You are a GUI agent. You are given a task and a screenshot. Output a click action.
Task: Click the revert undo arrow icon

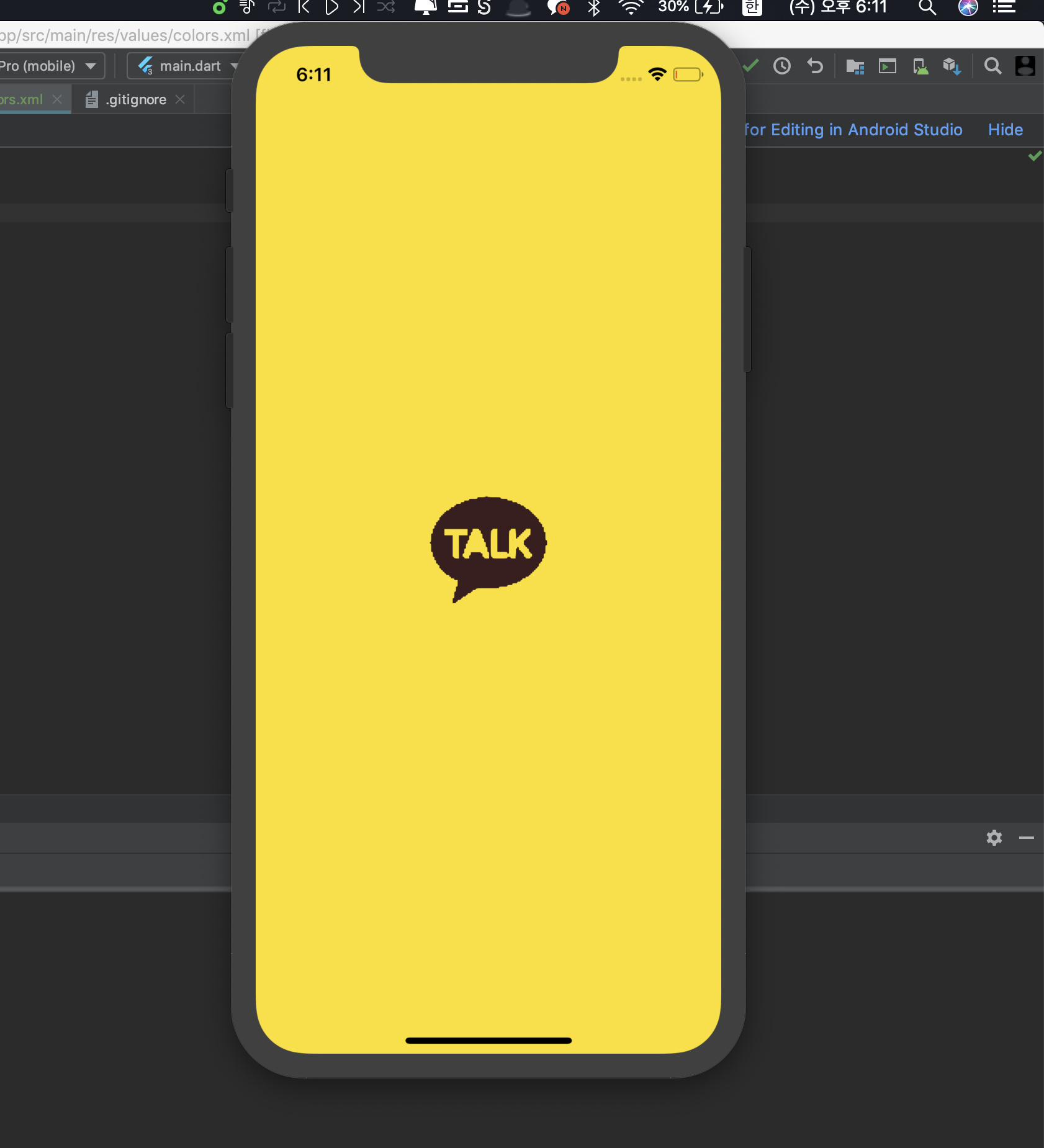[815, 66]
